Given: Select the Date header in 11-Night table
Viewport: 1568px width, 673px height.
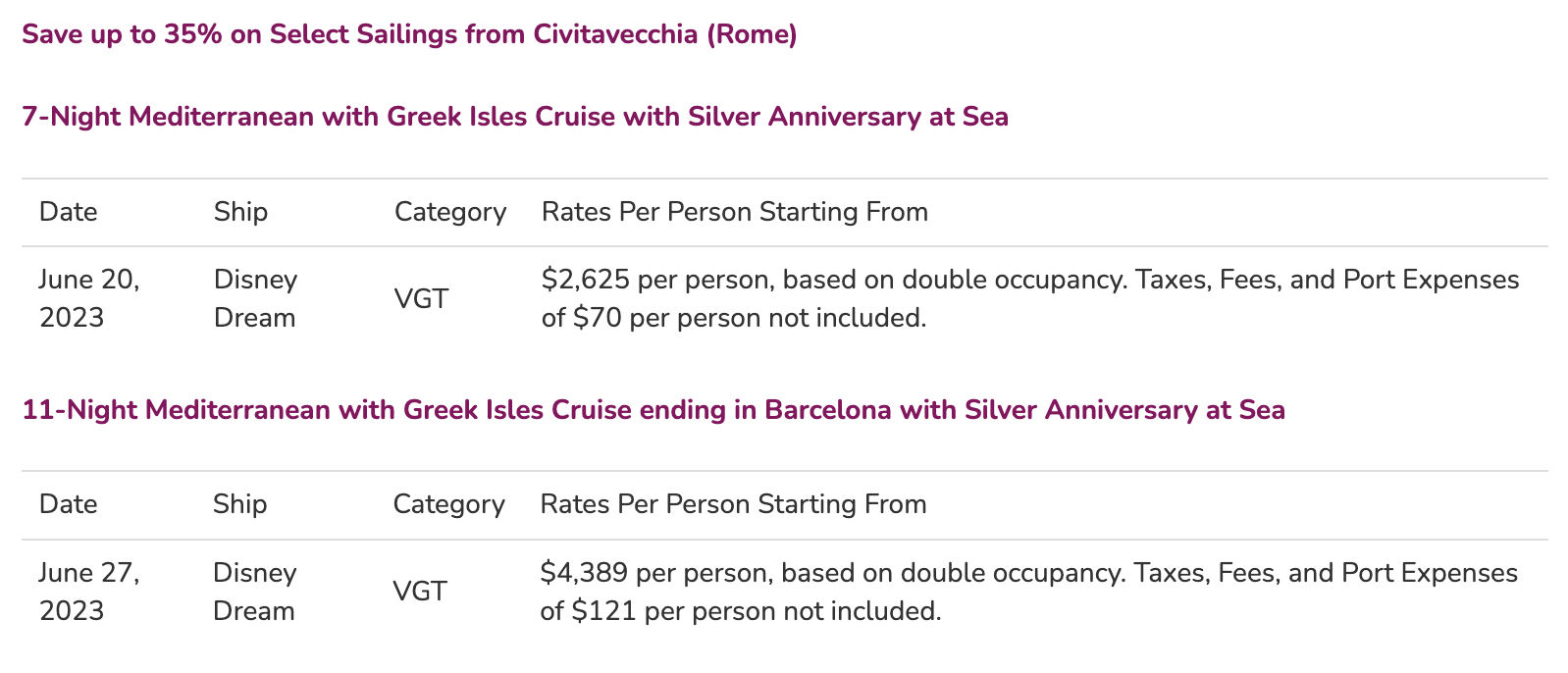Looking at the screenshot, I should [69, 504].
